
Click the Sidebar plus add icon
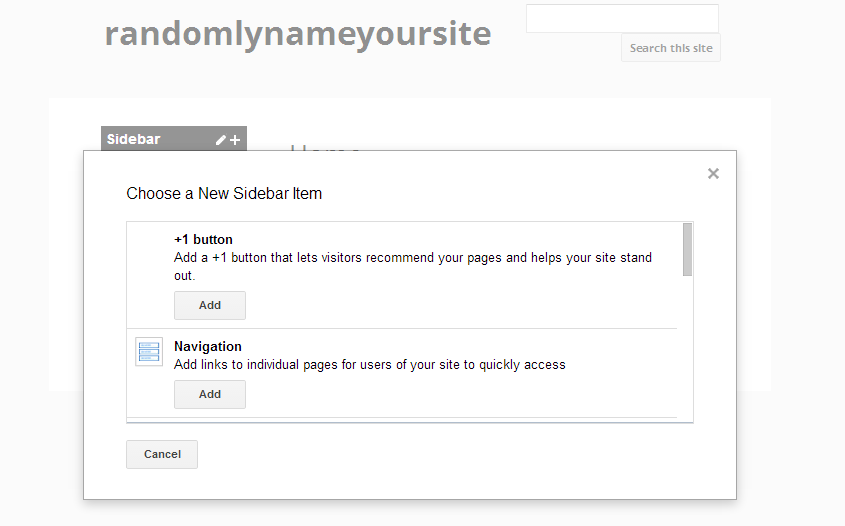point(235,140)
